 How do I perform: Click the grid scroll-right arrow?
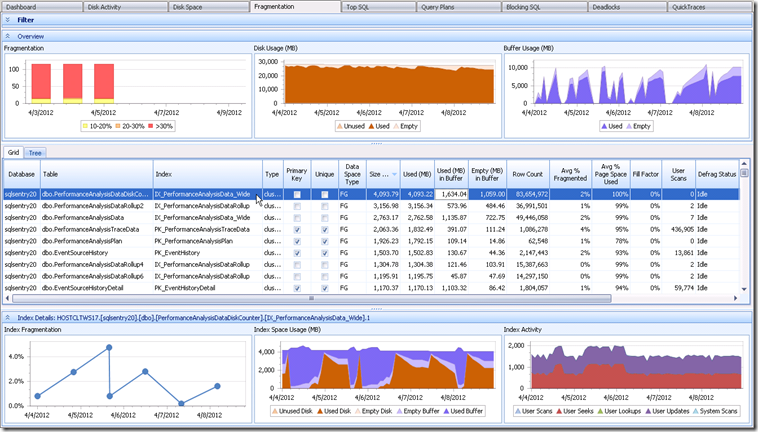coord(735,298)
